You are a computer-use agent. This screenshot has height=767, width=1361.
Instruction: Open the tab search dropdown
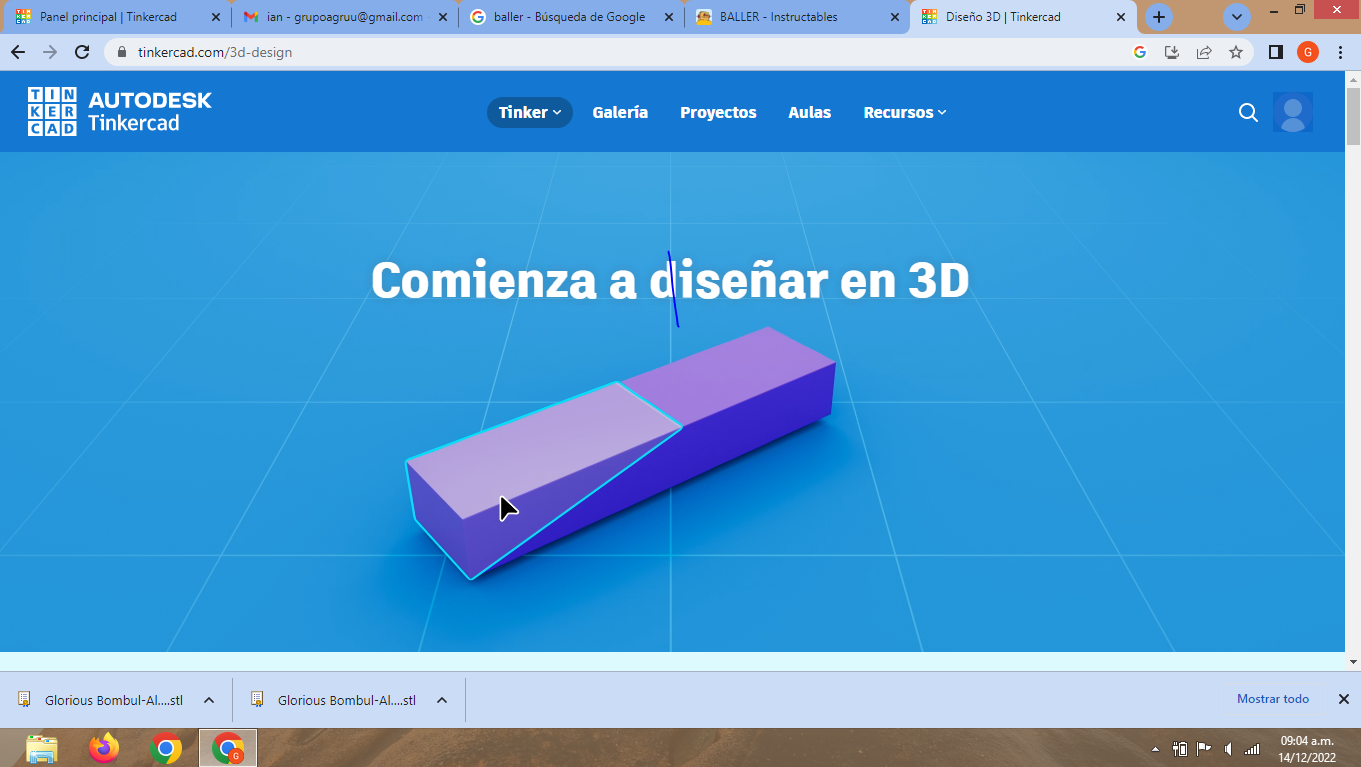coord(1237,17)
